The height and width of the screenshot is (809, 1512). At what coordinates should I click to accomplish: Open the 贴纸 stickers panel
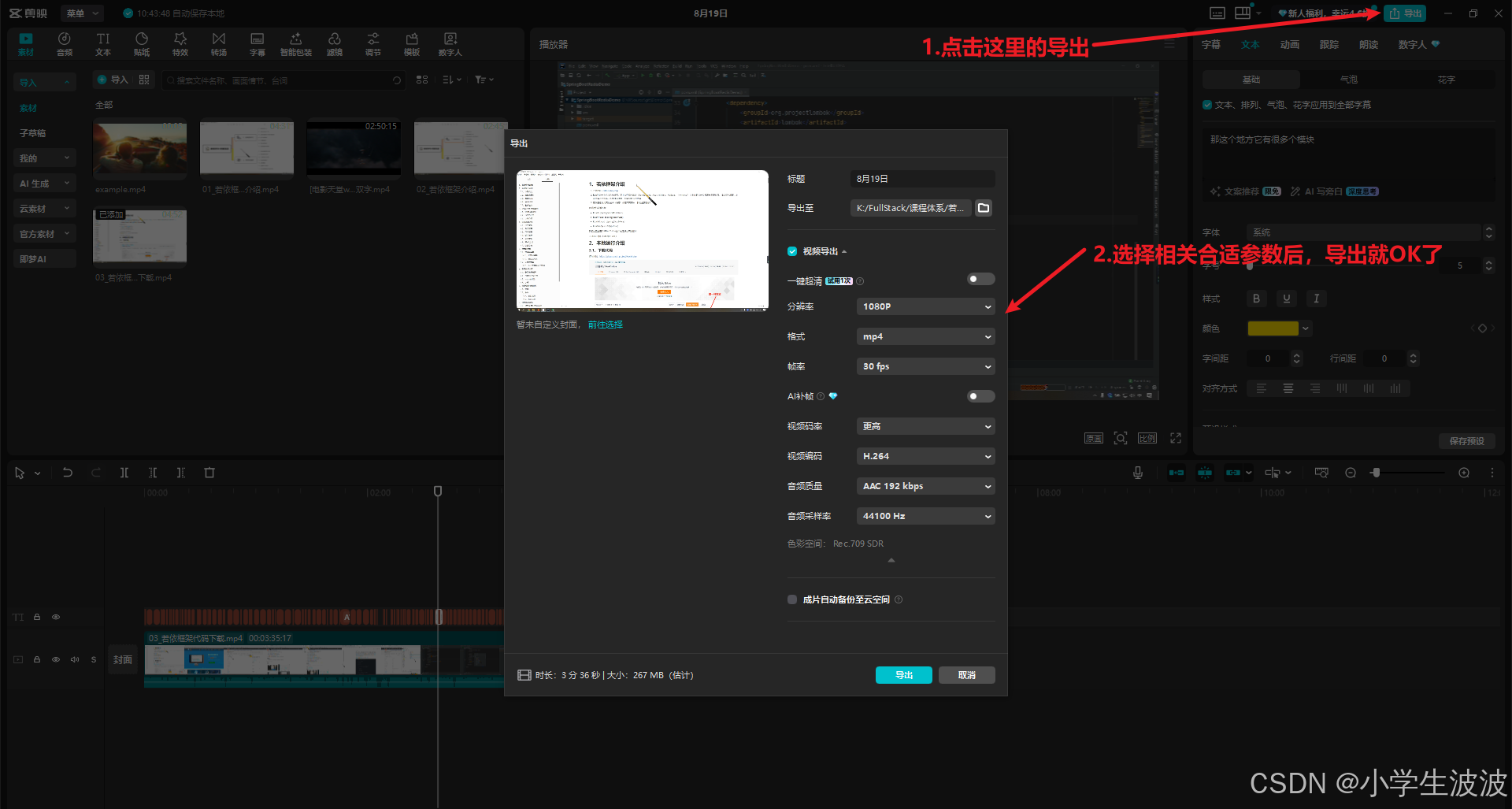[x=142, y=44]
